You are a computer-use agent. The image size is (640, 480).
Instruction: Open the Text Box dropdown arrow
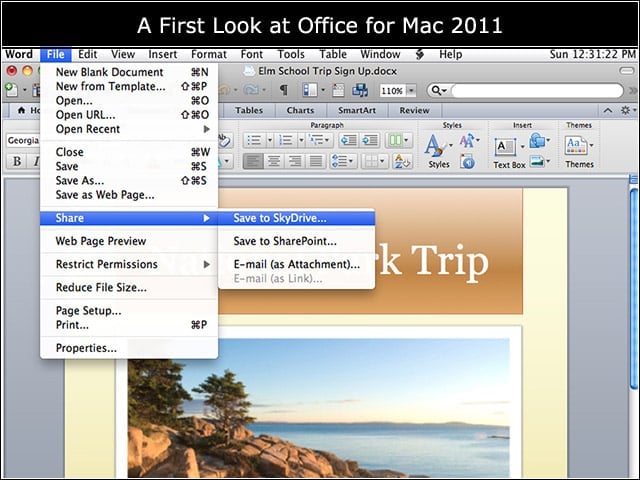(x=522, y=147)
